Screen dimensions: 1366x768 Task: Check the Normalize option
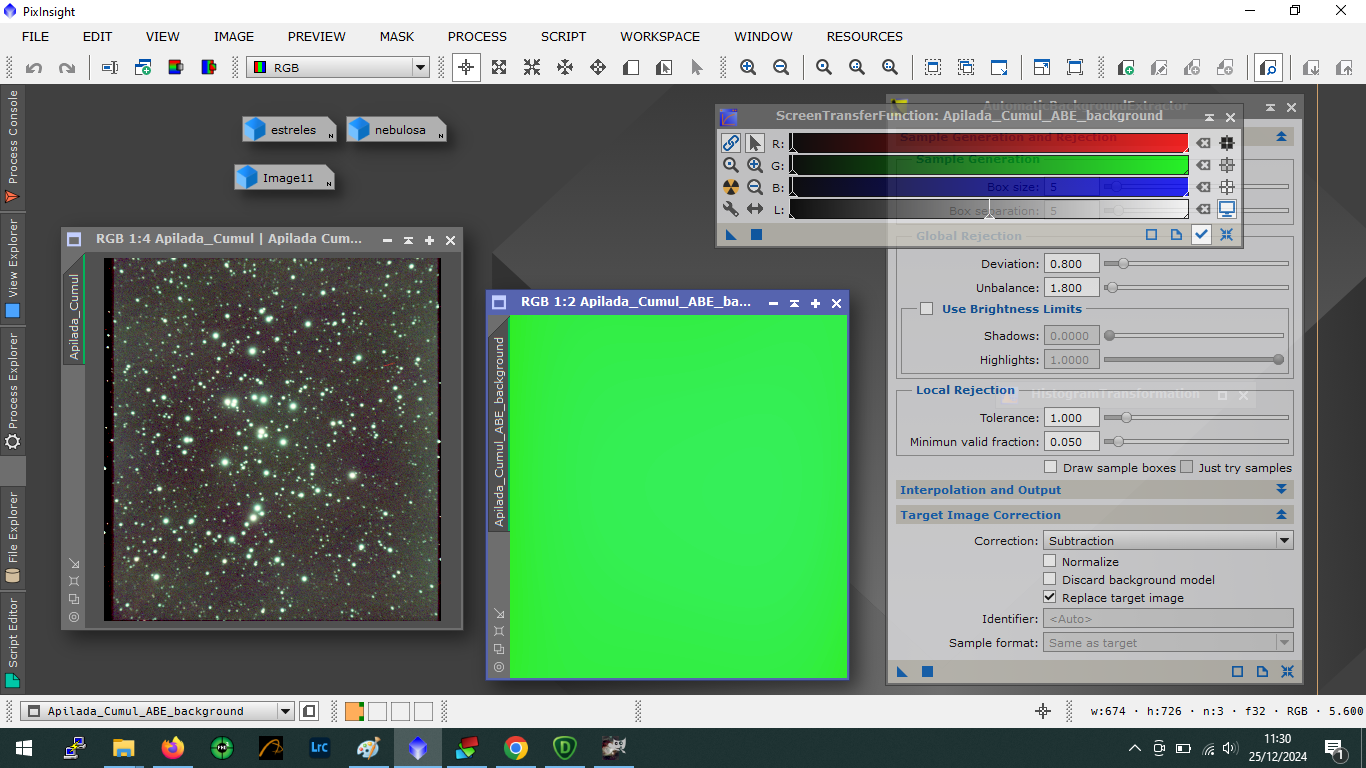tap(1050, 562)
